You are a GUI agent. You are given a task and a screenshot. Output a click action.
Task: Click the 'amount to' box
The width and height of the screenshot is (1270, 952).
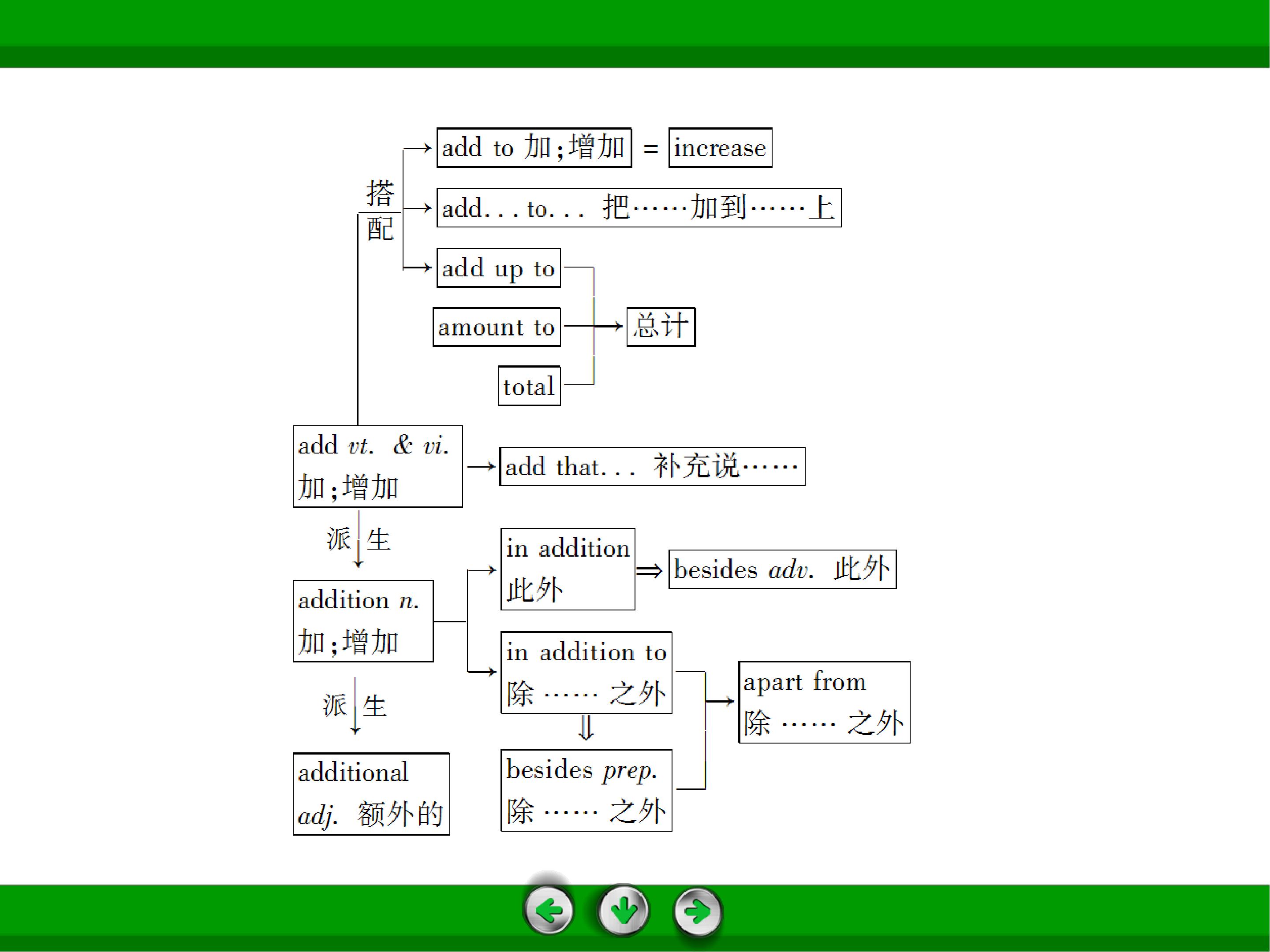(497, 327)
